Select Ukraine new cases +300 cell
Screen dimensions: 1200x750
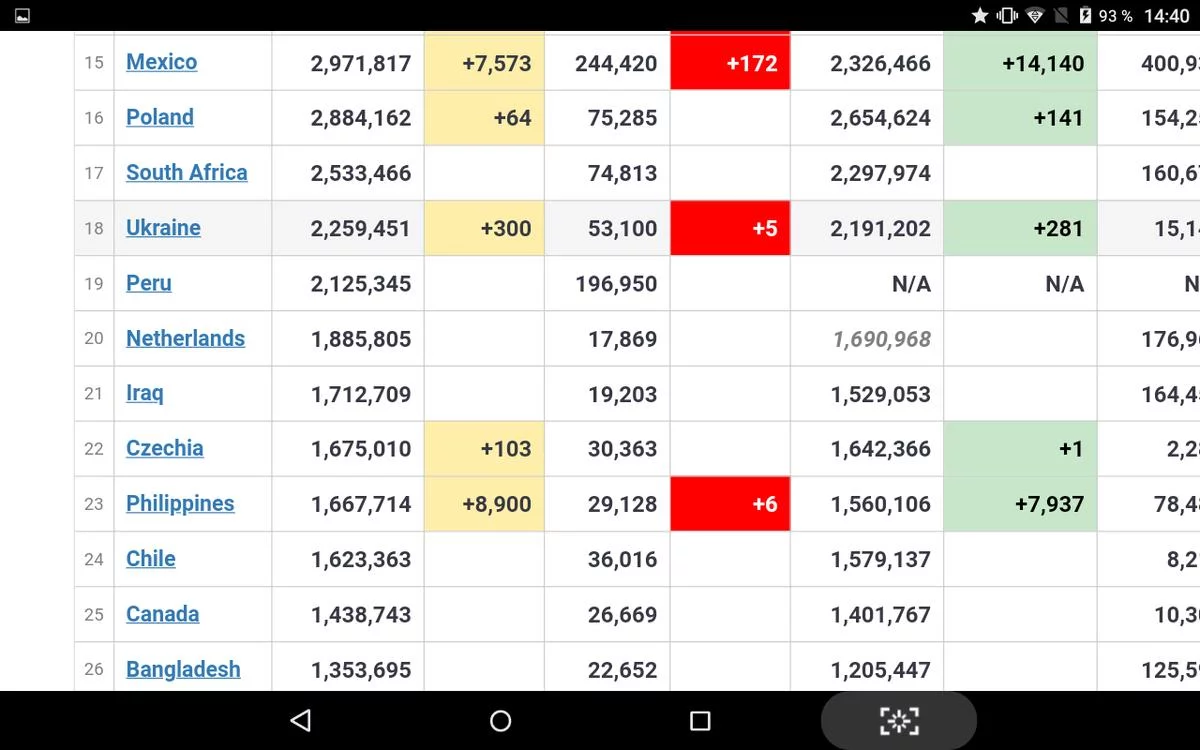[485, 228]
